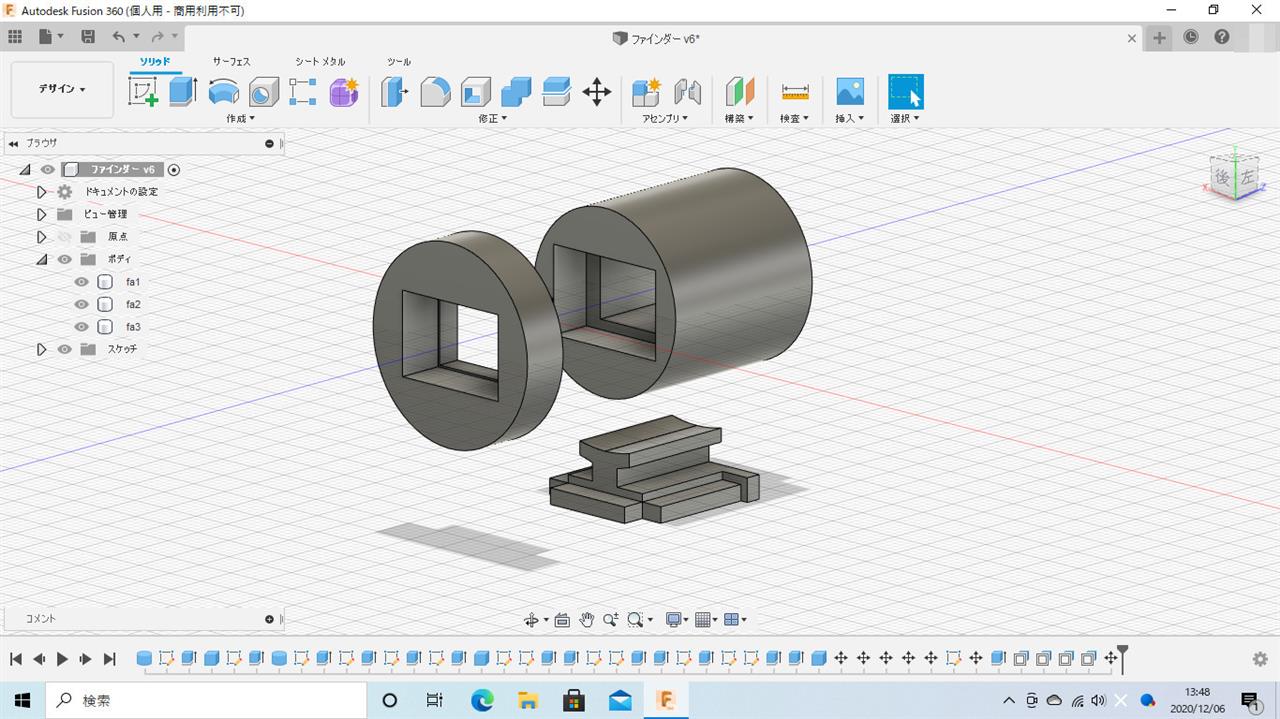Open the 選択 dropdown menu
This screenshot has width=1280, height=719.
pos(905,118)
